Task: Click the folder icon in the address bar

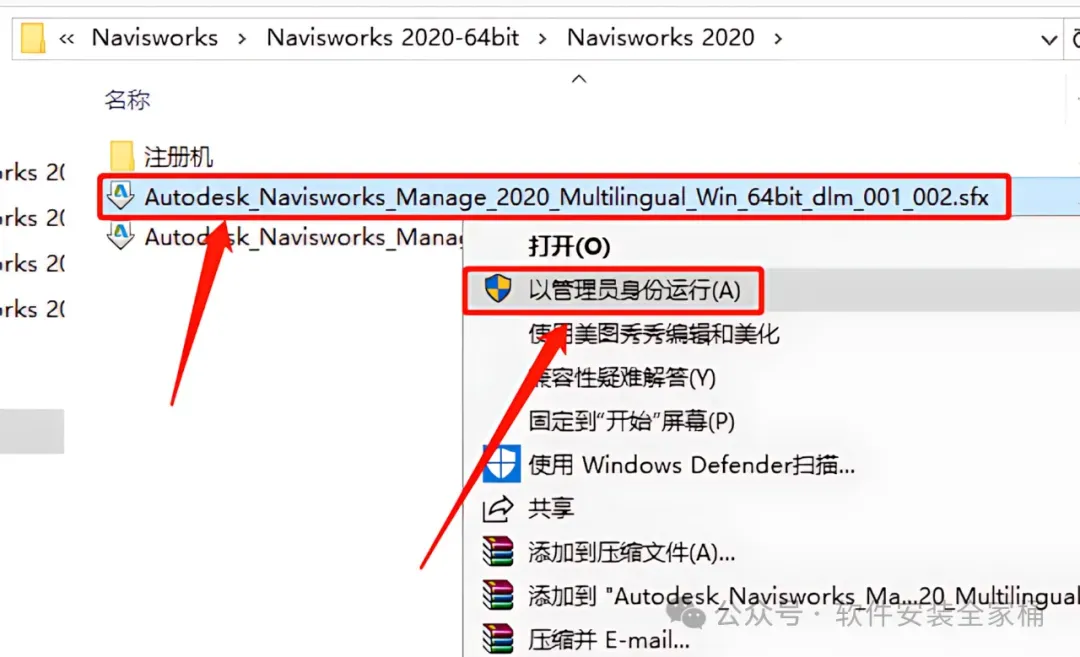Action: click(32, 38)
